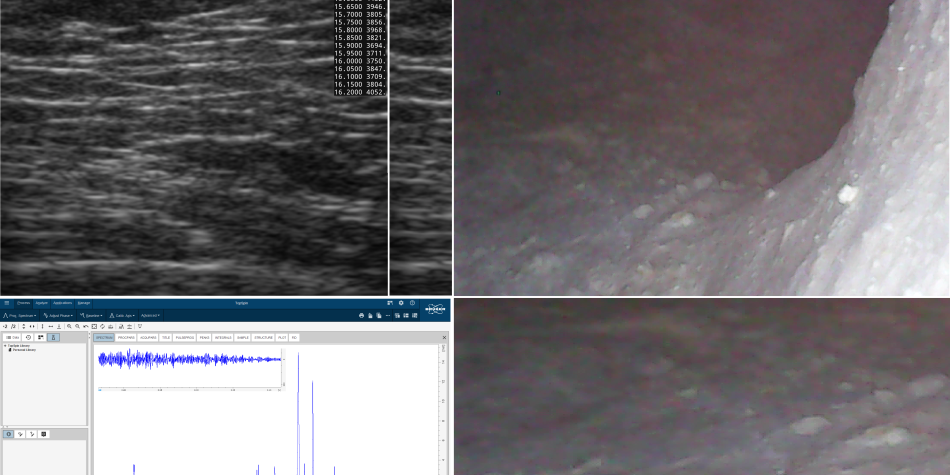950x475 pixels.
Task: Collapse the Template Library tree node
Action: click(x=5, y=346)
